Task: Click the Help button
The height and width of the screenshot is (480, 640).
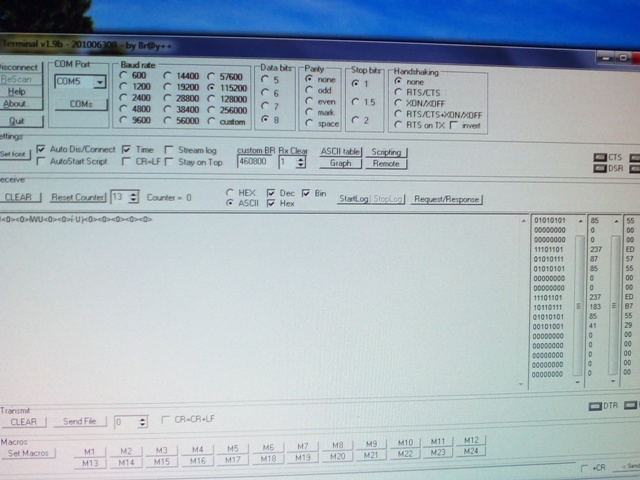Action: tap(19, 92)
